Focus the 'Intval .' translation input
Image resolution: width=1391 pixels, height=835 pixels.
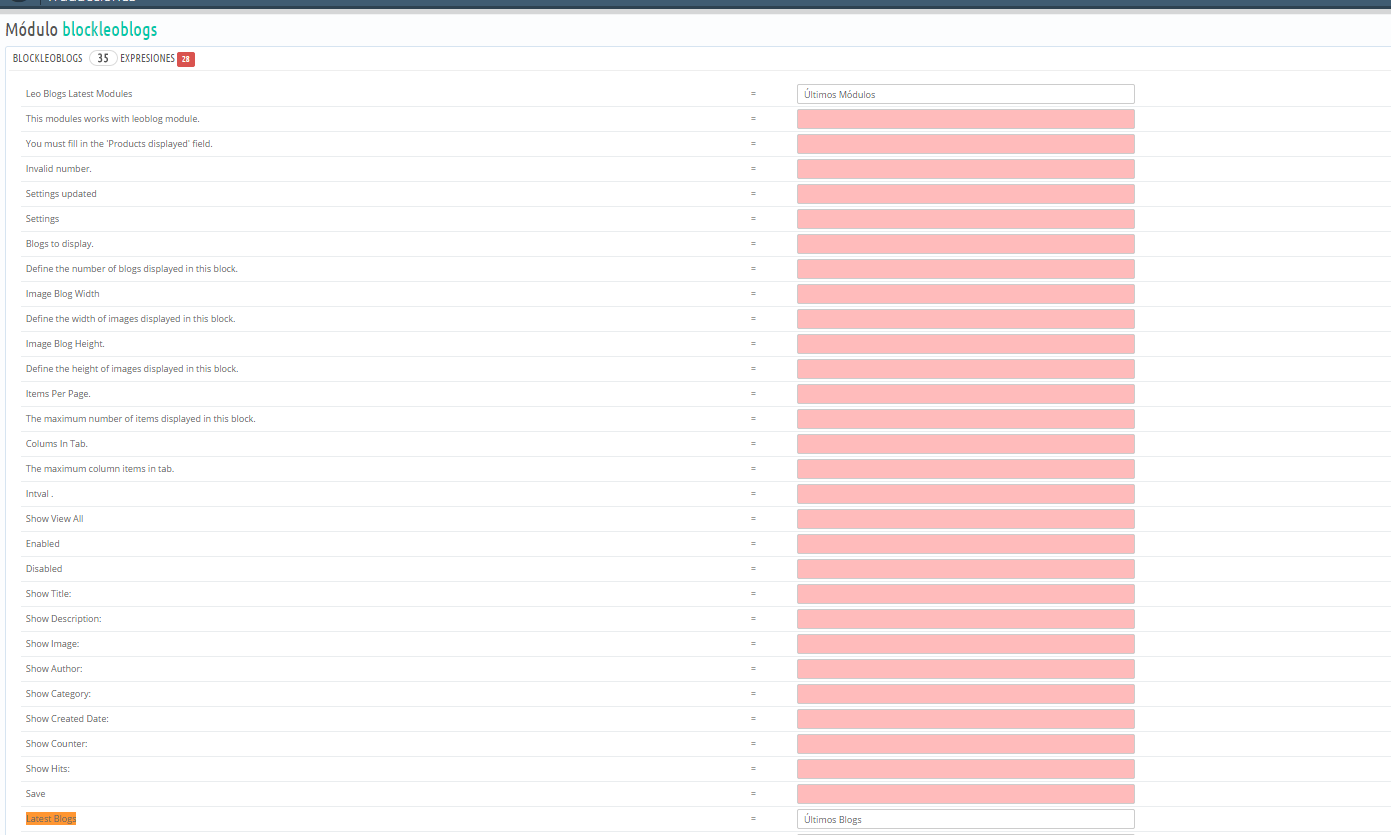click(965, 494)
